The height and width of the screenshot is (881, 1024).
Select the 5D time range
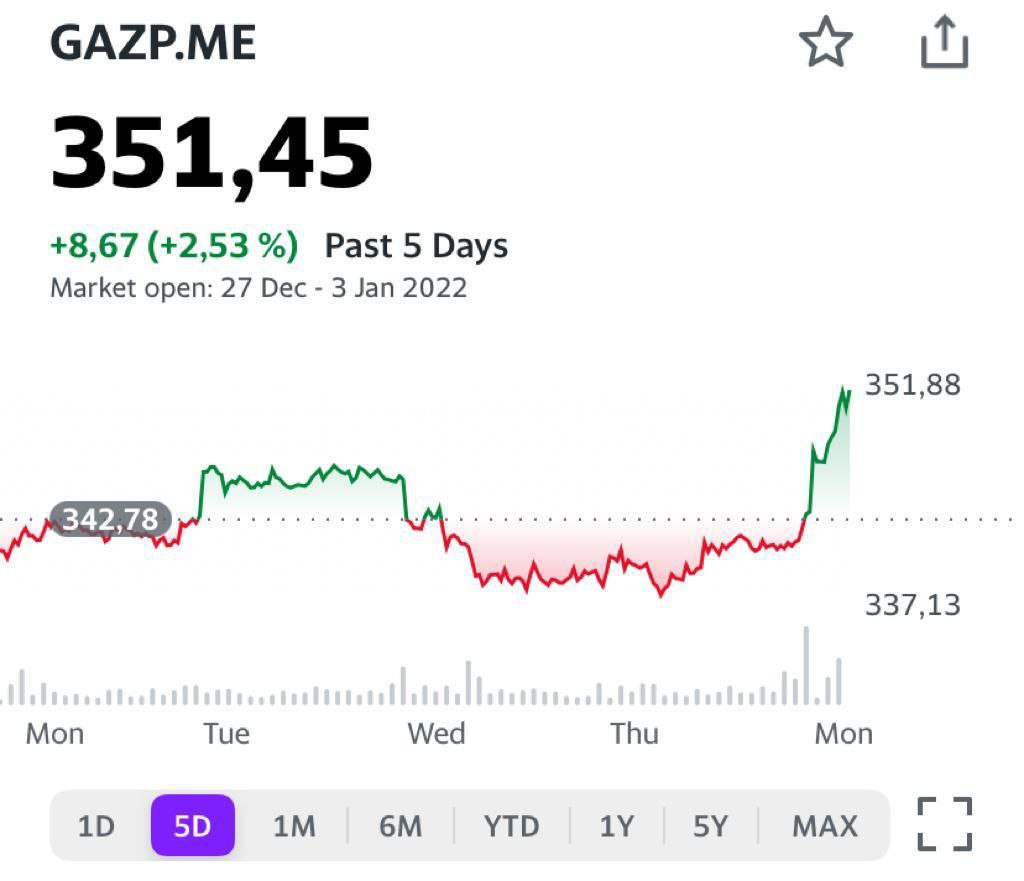pyautogui.click(x=193, y=826)
